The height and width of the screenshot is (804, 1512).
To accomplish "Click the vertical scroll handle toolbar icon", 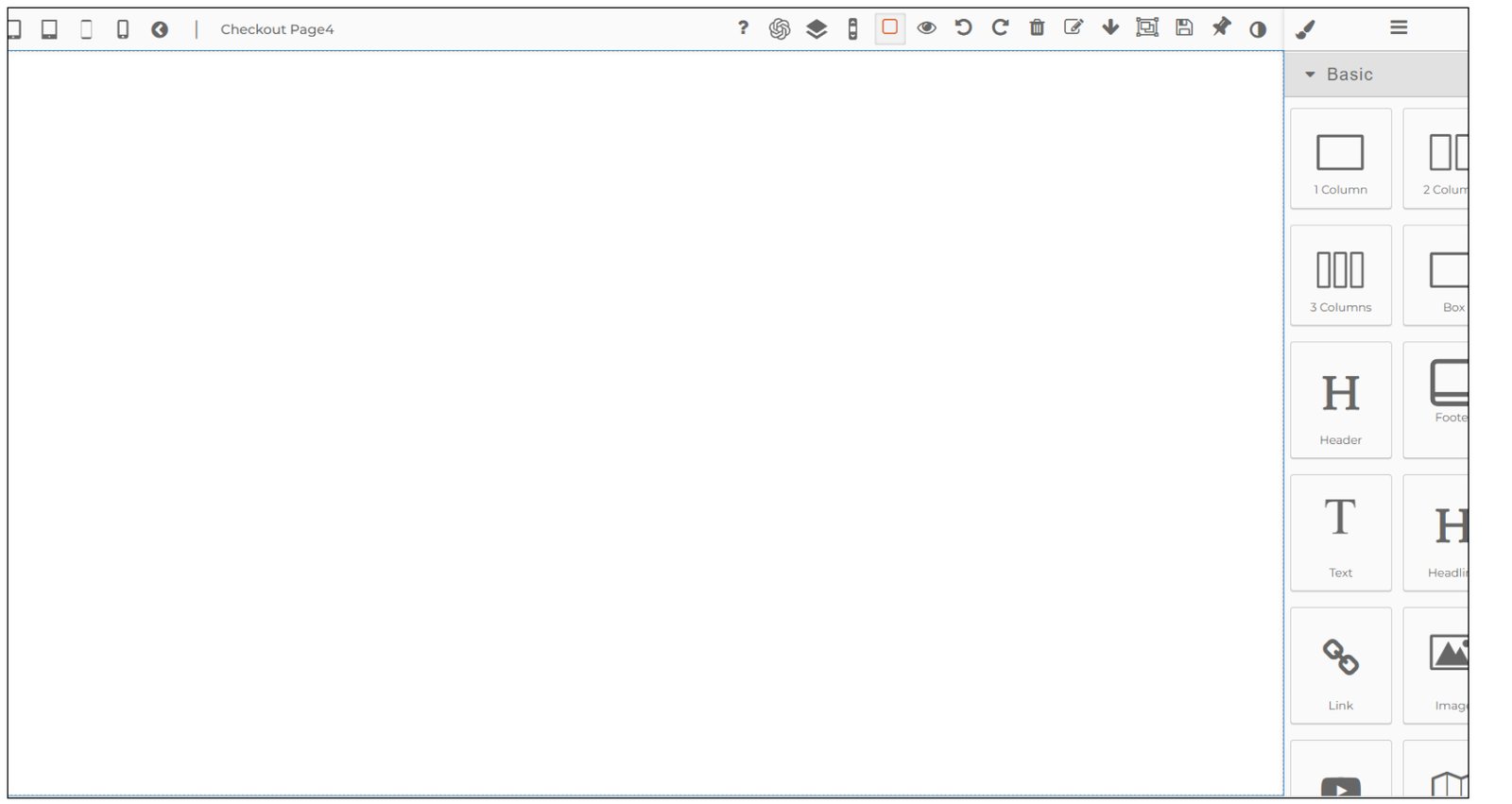I will 853,29.
